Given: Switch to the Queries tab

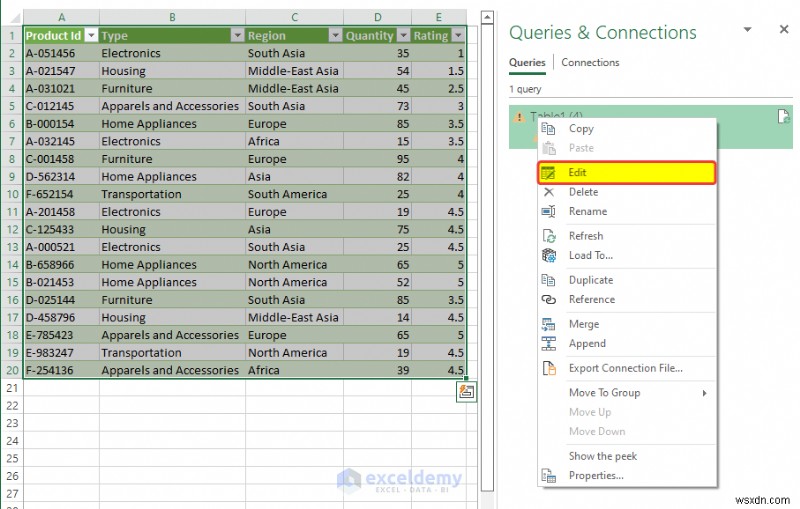Looking at the screenshot, I should (527, 63).
